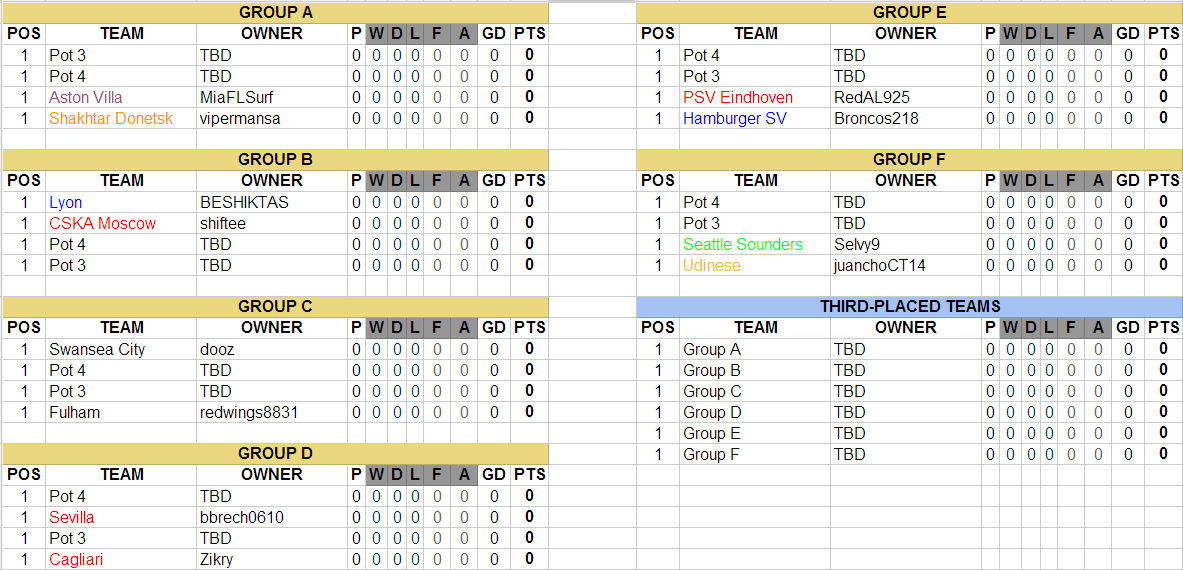Select the Sevilla team name
Image resolution: width=1183 pixels, height=570 pixels.
tap(72, 517)
